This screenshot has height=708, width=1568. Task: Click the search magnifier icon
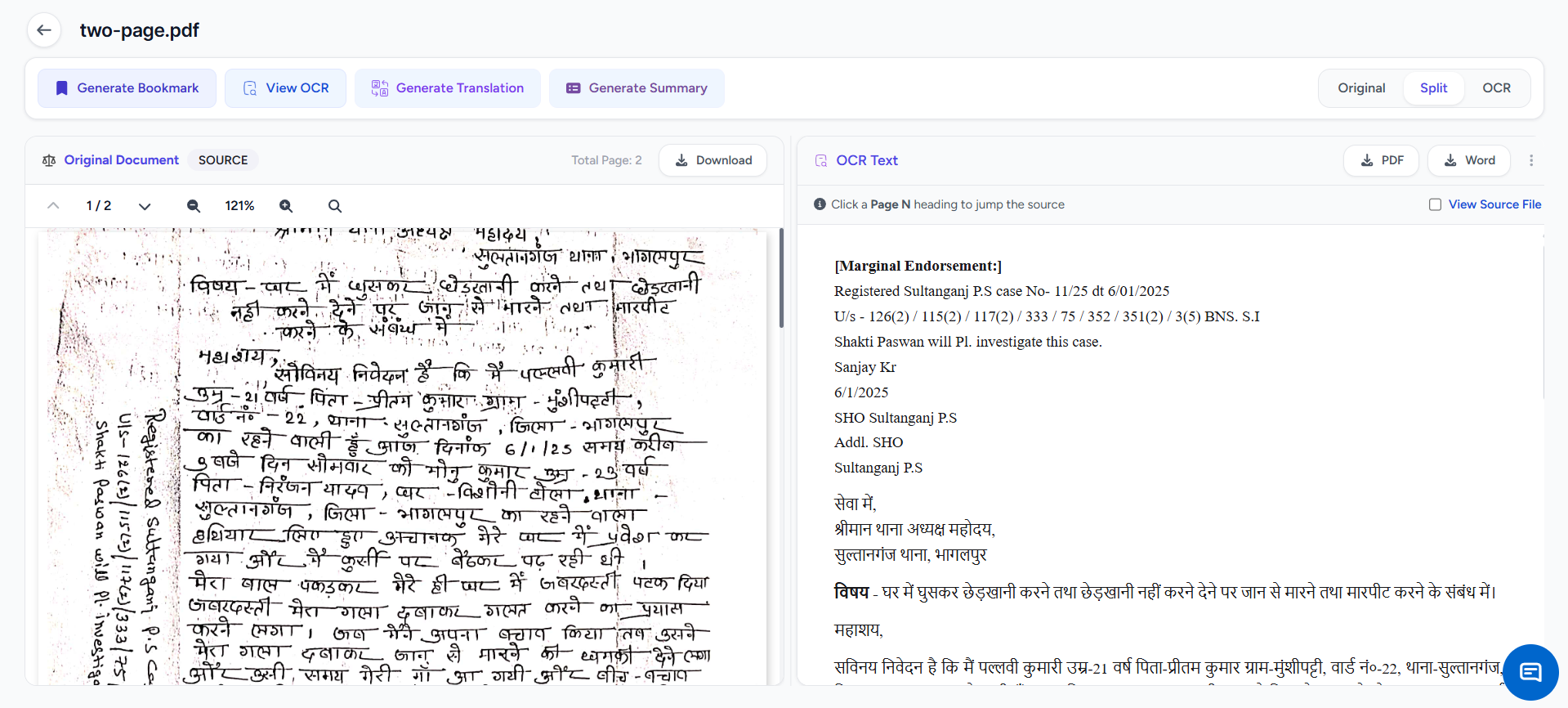[x=335, y=206]
